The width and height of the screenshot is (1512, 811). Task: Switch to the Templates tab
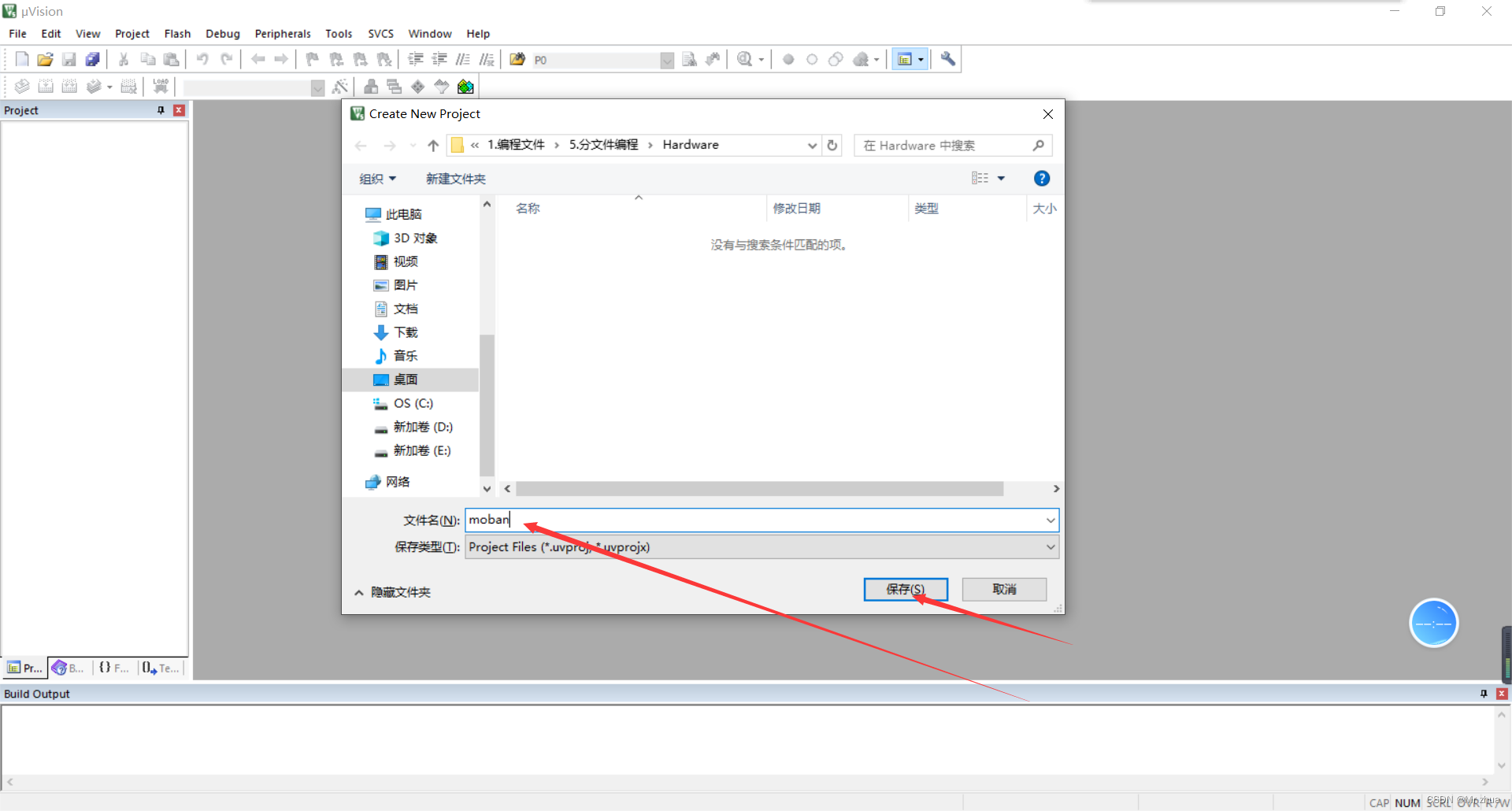pos(161,668)
